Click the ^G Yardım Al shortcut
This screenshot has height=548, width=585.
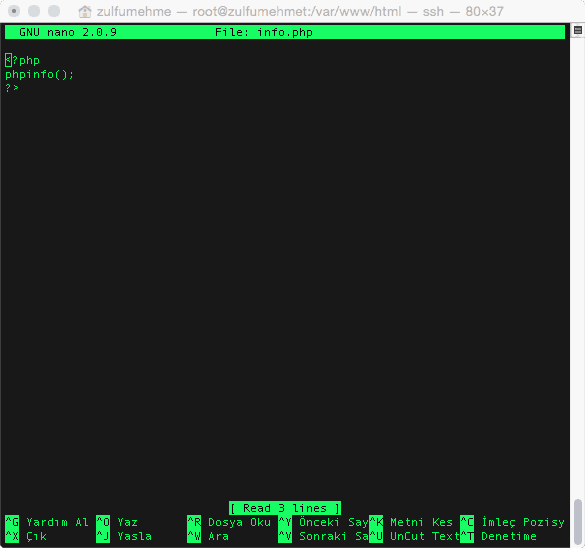[x=47, y=522]
